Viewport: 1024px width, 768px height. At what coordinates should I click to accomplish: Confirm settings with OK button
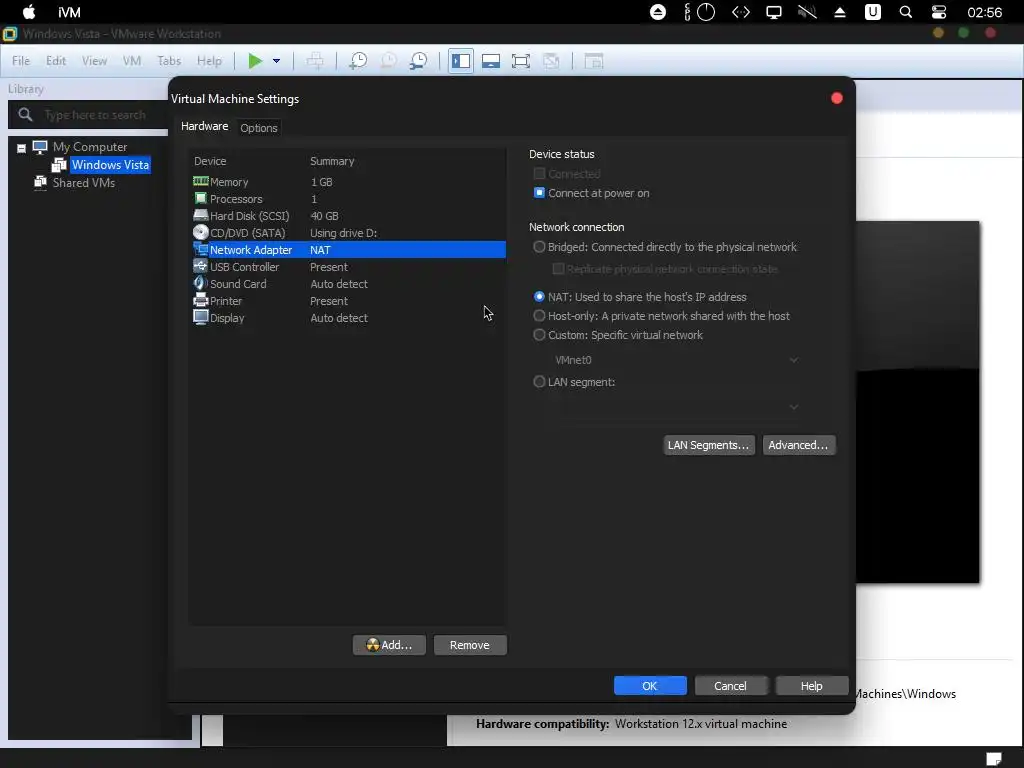point(650,686)
